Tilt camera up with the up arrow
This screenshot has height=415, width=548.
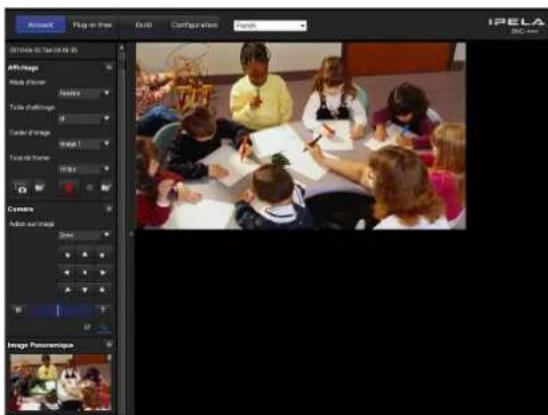85,255
